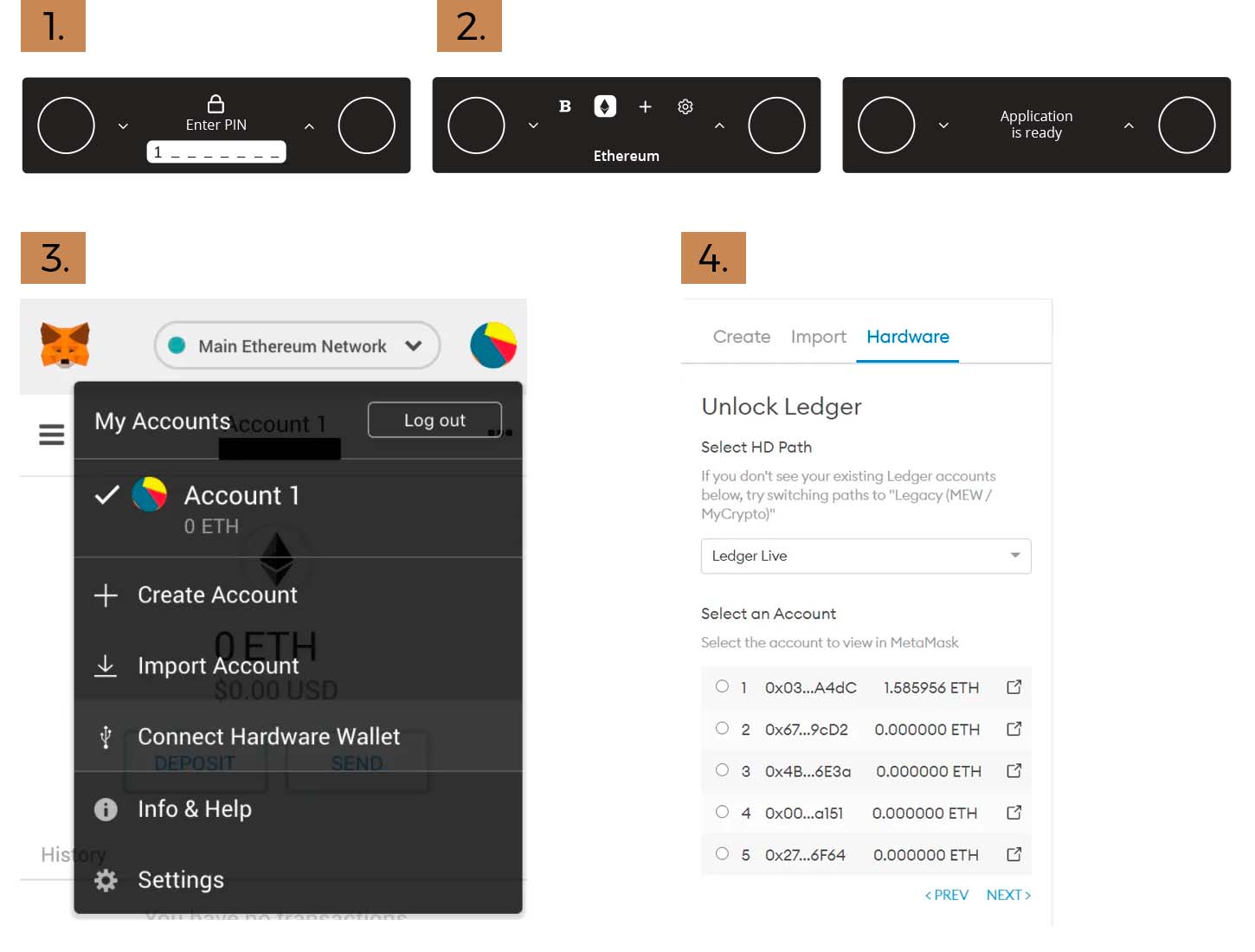Open account 0x03...A4dC in block explorer
Viewport: 1255px width, 952px height.
[x=1014, y=687]
